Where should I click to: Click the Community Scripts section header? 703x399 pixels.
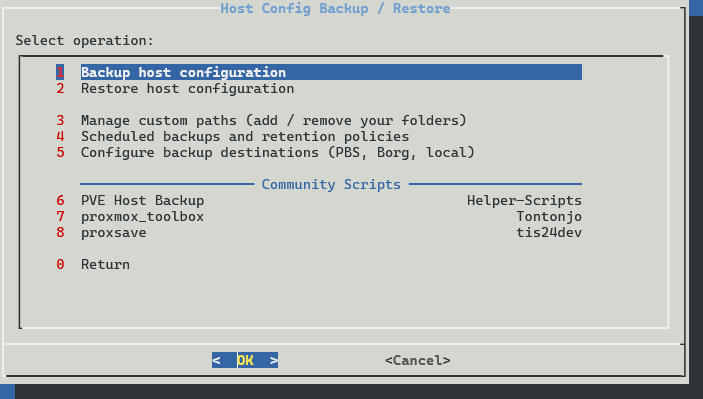(x=331, y=184)
